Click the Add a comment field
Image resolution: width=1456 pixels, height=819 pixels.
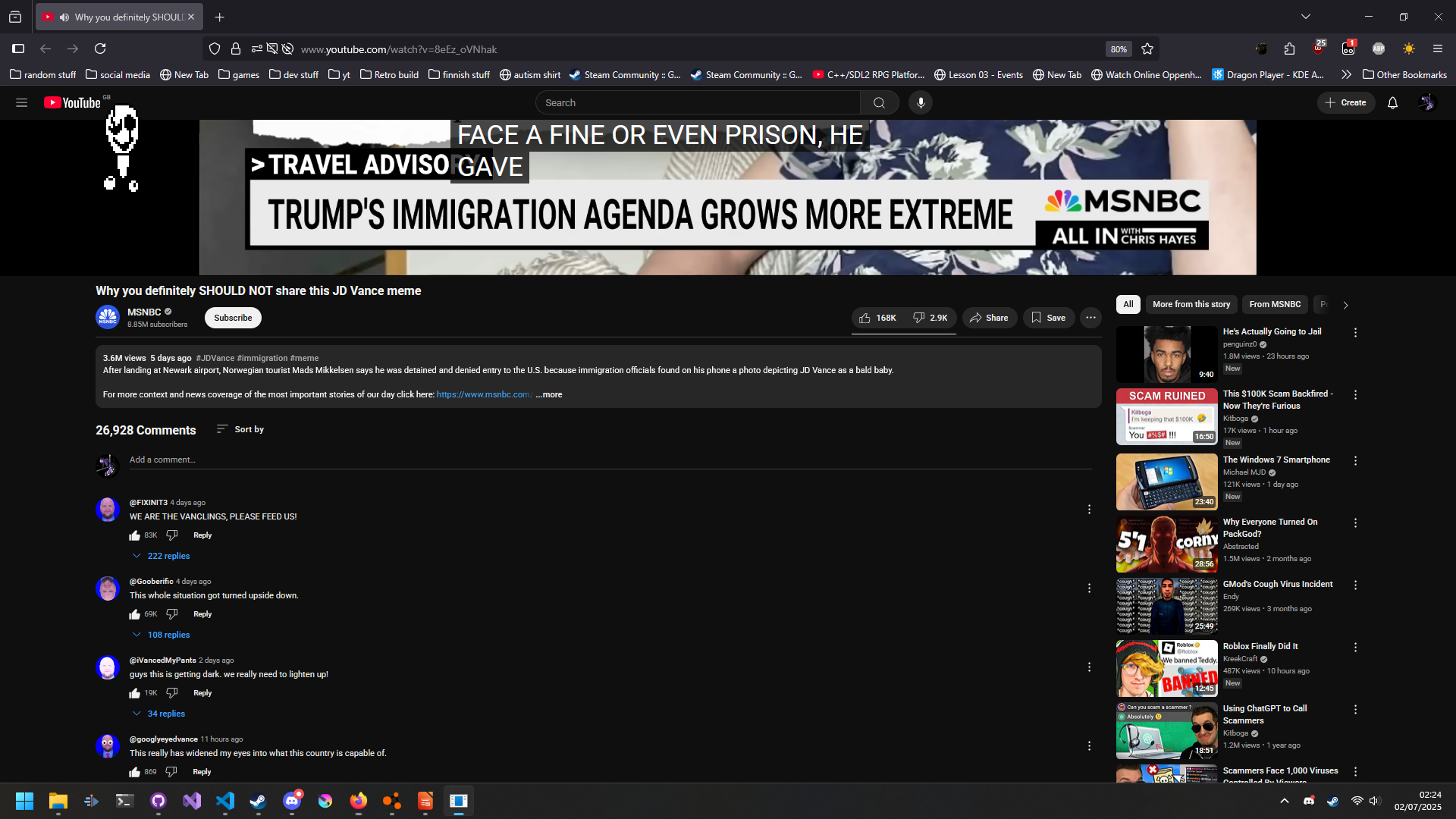click(x=610, y=460)
